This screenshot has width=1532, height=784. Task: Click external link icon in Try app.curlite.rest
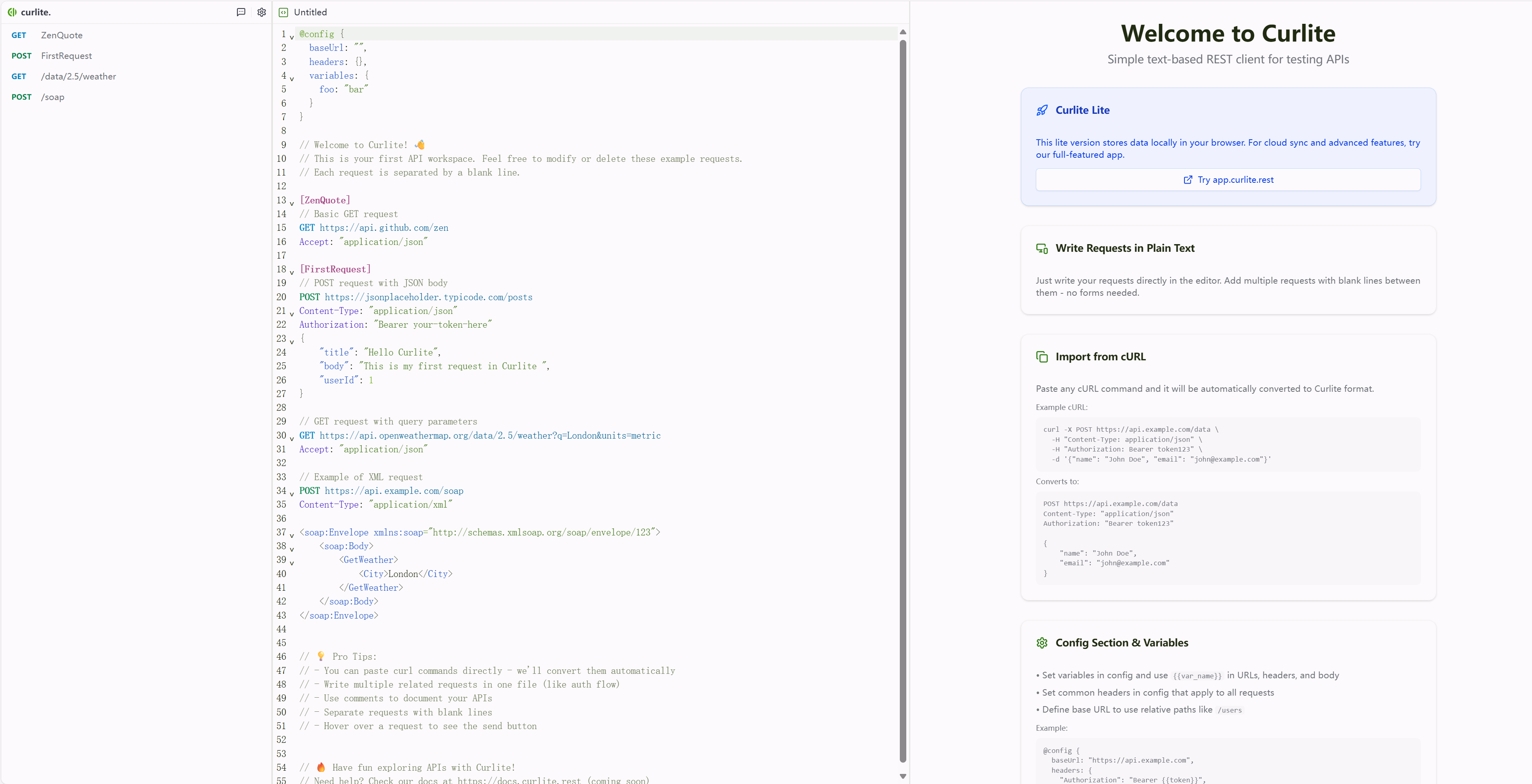[1188, 180]
